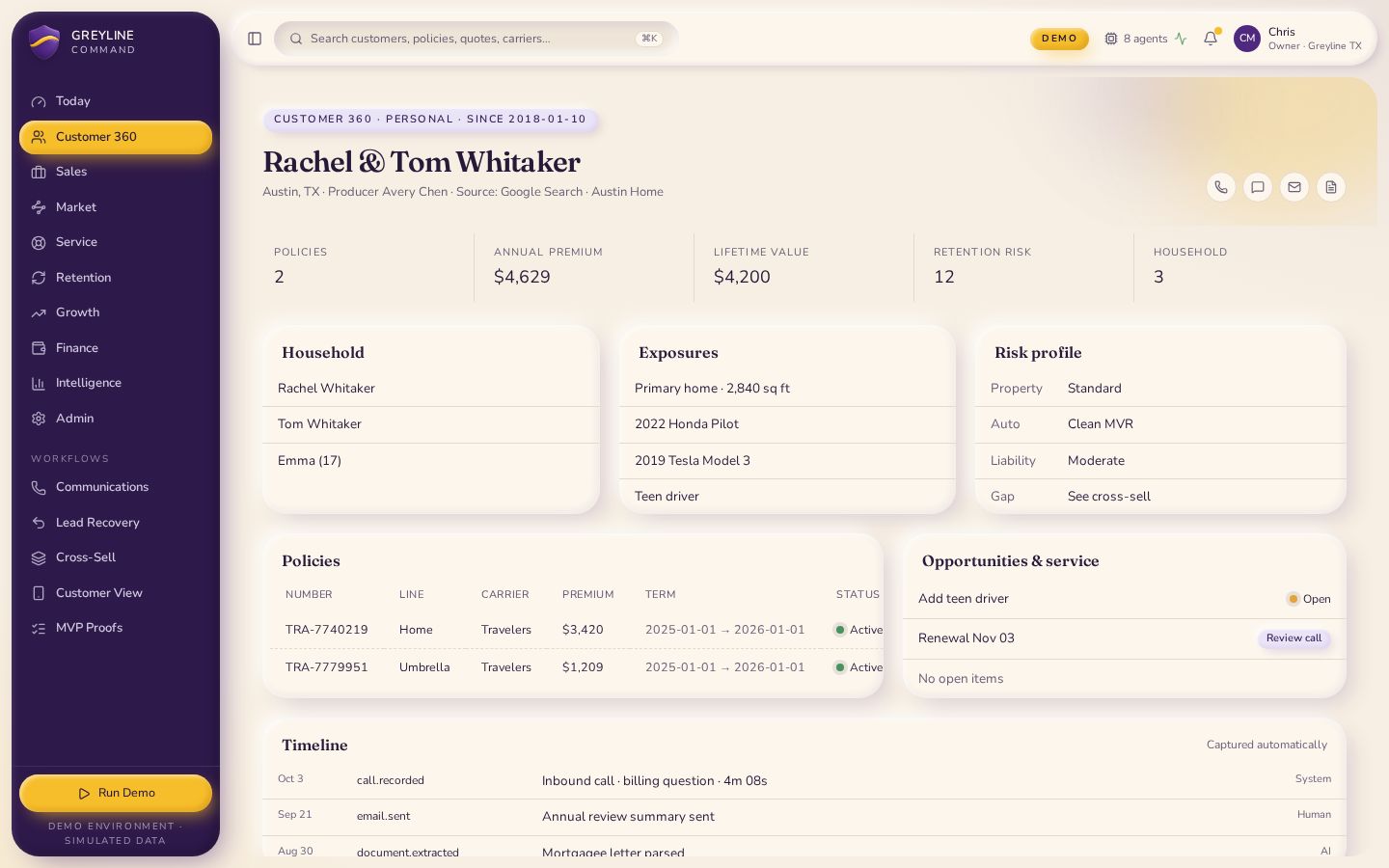Open the chat message icon
This screenshot has width=1389, height=868.
tap(1258, 187)
